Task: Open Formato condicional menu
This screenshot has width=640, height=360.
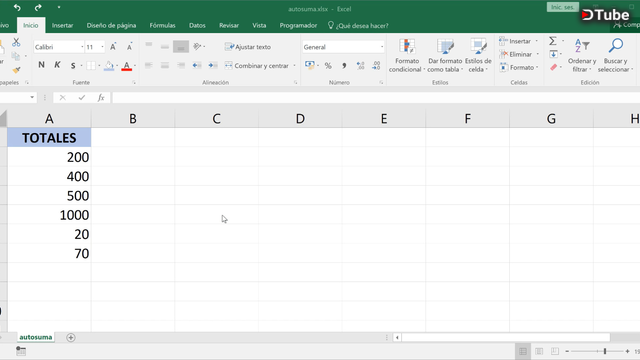Action: tap(407, 56)
